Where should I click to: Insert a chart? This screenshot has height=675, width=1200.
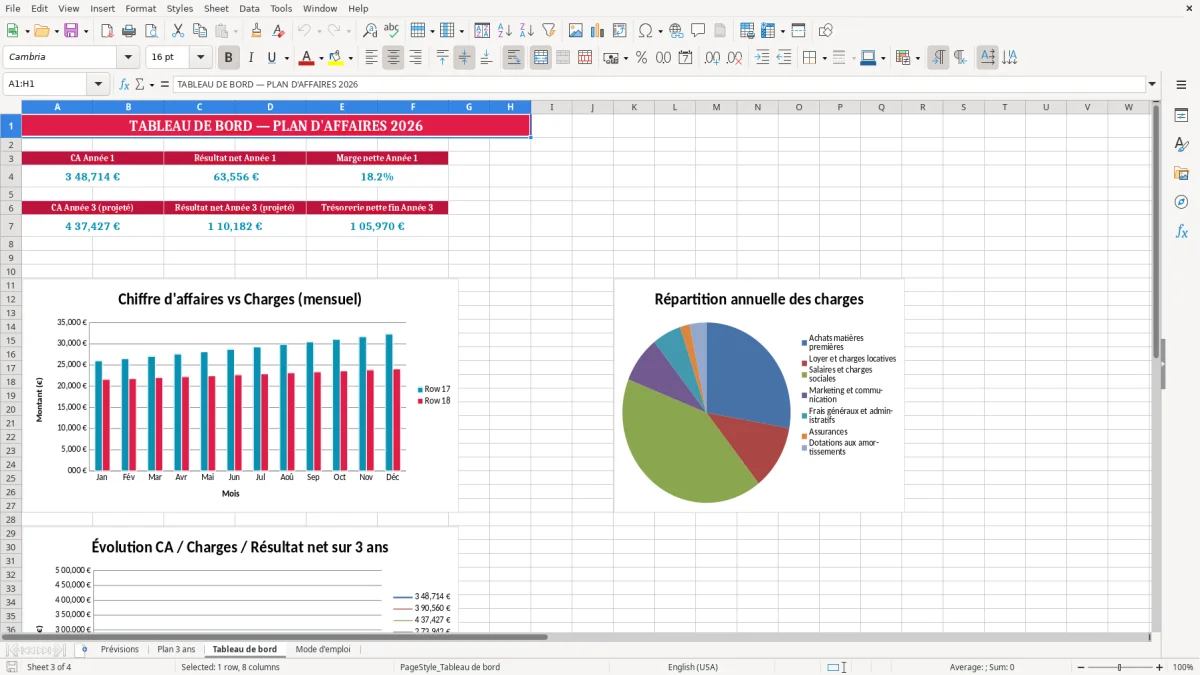pos(598,31)
